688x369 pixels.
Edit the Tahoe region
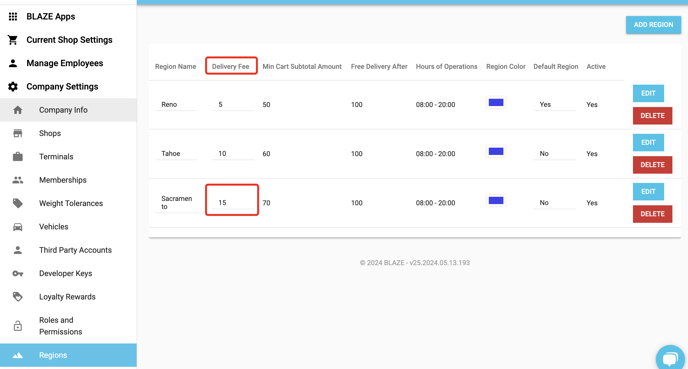click(648, 143)
